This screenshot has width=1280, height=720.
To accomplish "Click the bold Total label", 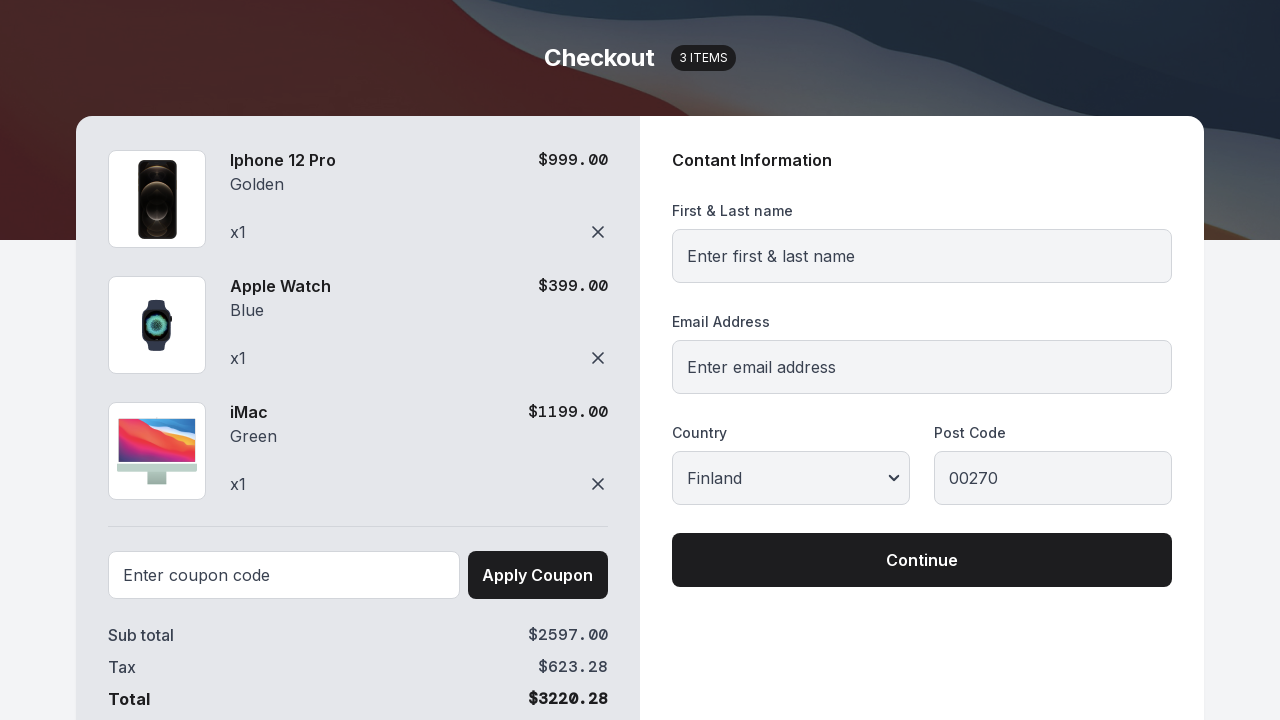I will pos(129,699).
